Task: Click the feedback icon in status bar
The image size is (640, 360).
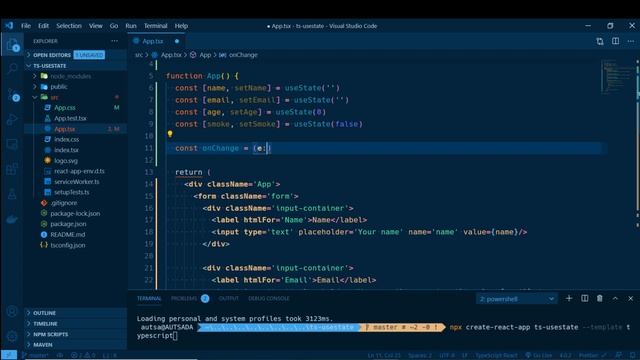Action: pos(619,355)
